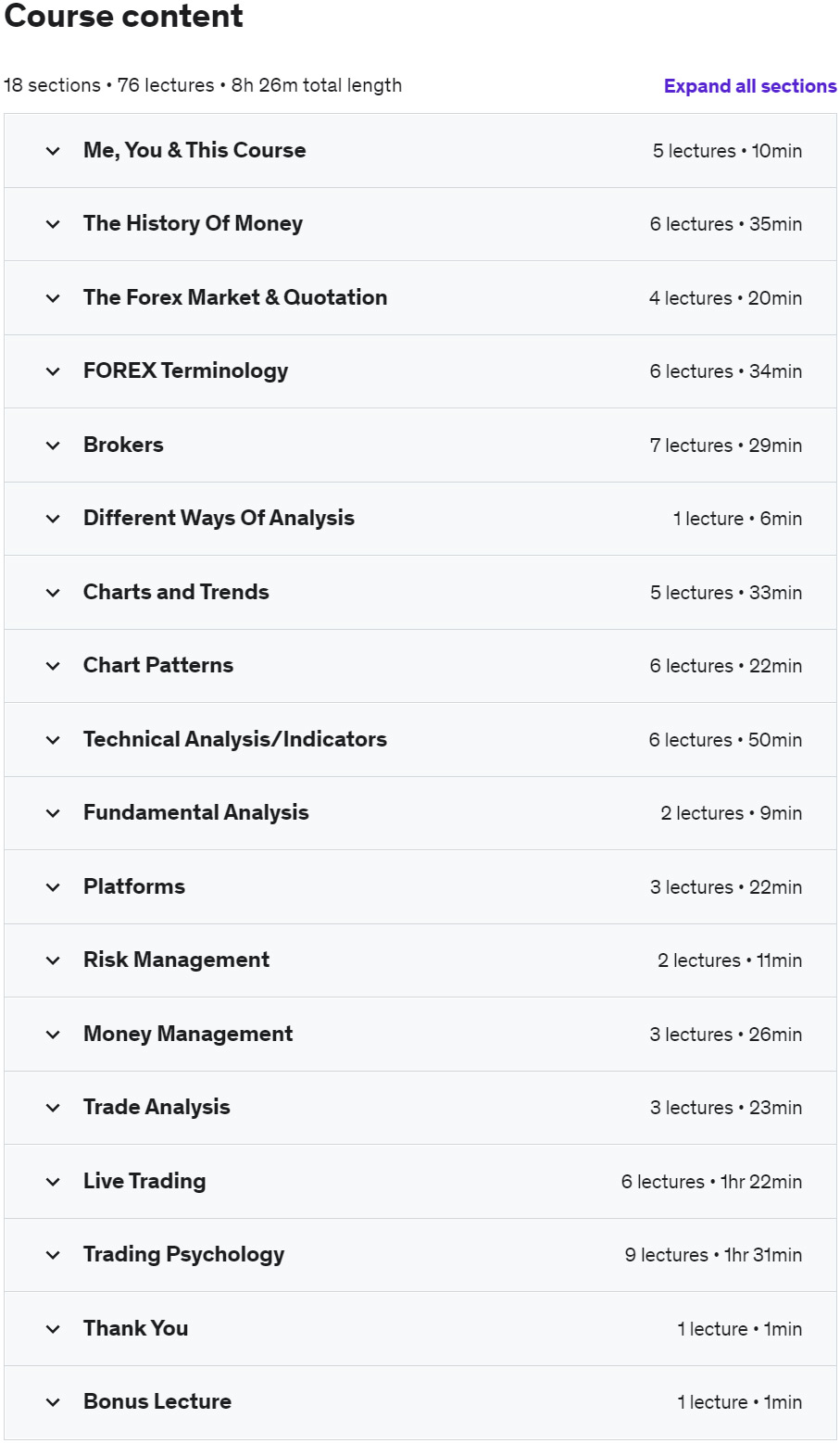The height and width of the screenshot is (1443, 840).
Task: Click the chevron for 'Trading Psychology'
Action: pos(54,1255)
